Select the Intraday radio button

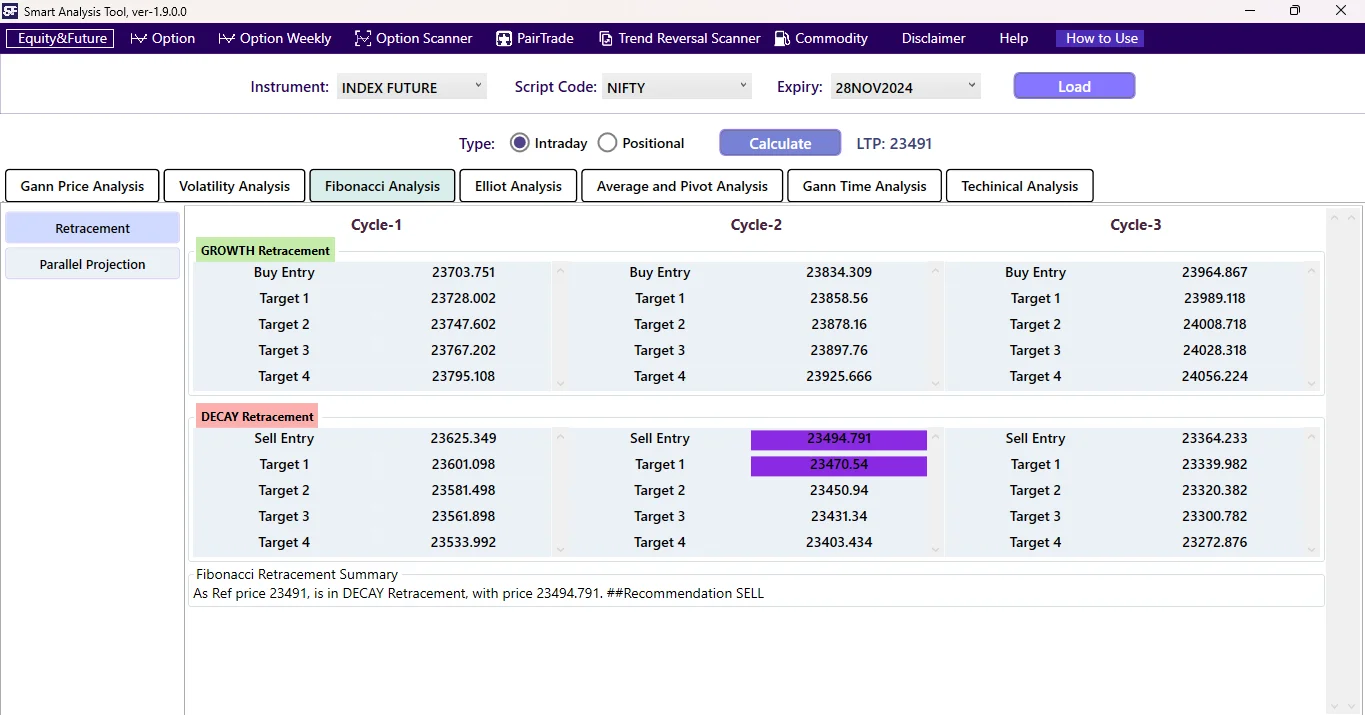[x=519, y=142]
